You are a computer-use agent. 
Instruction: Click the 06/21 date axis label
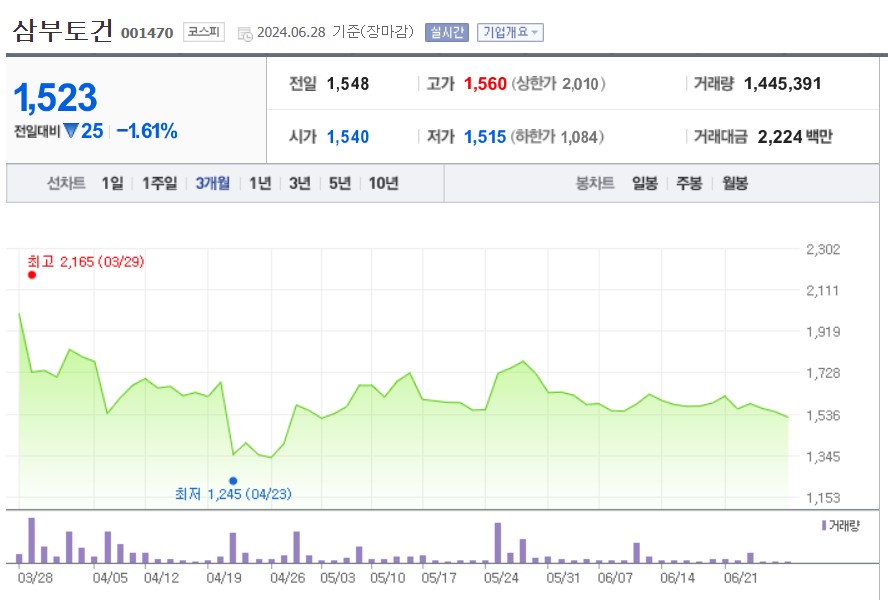(x=740, y=578)
